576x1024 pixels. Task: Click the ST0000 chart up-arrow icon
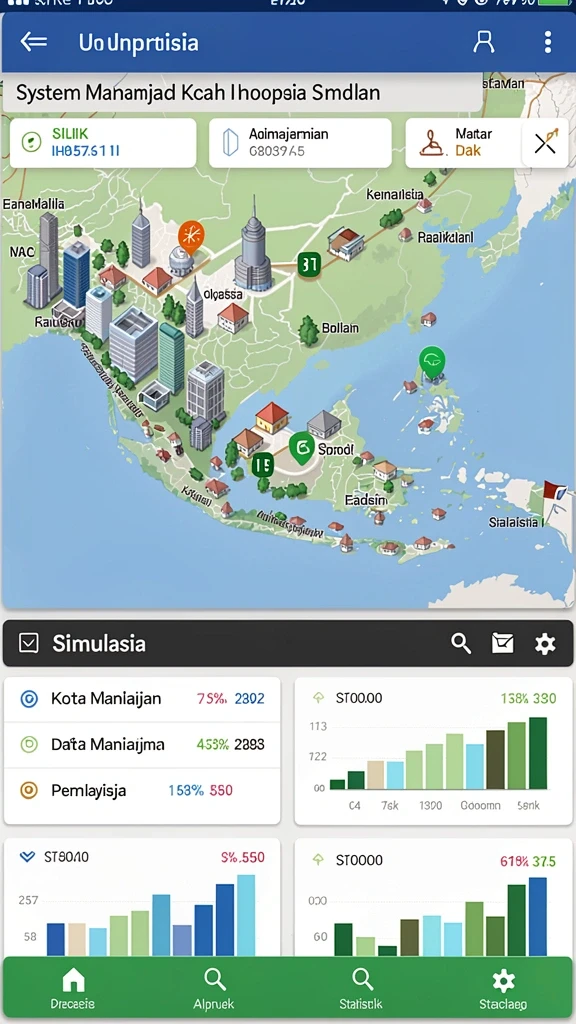(319, 860)
